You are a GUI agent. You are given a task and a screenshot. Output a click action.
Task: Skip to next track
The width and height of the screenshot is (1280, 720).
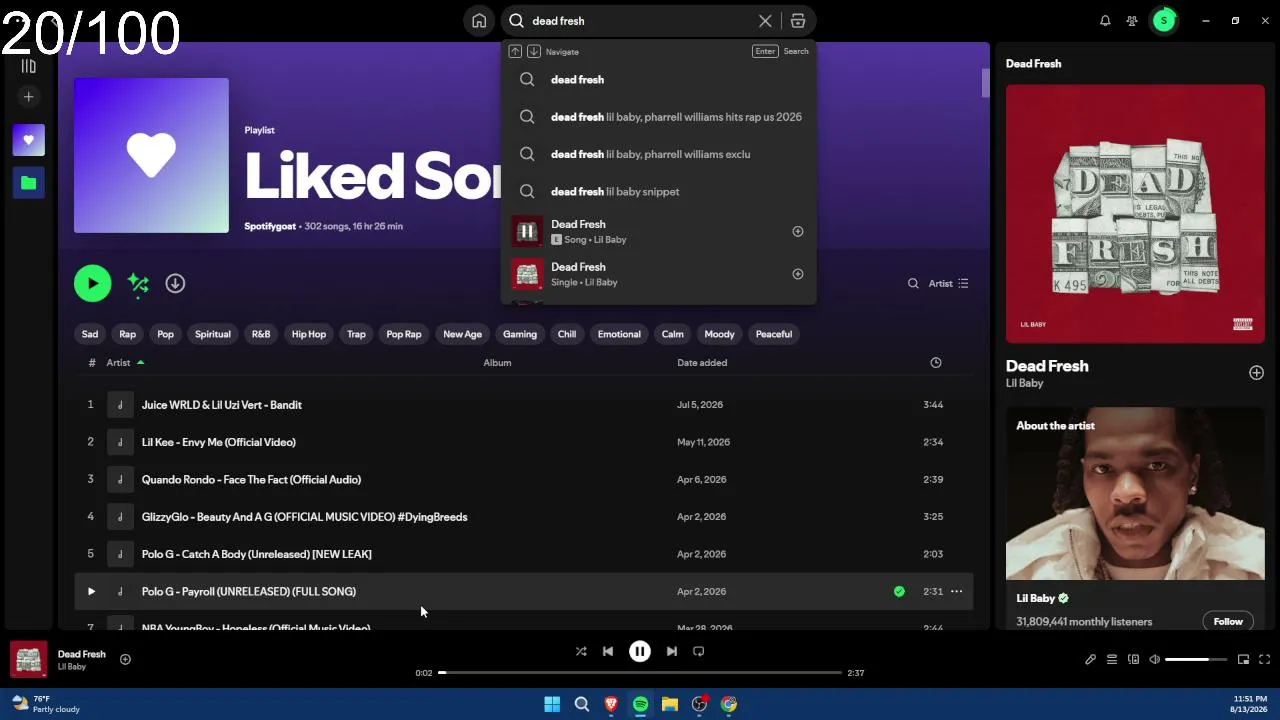tap(672, 652)
